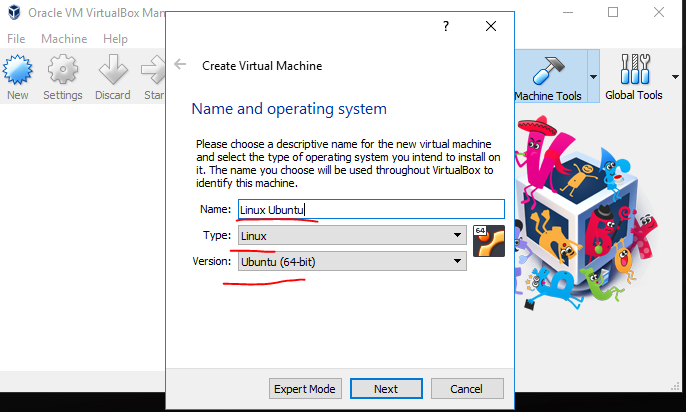Click into the Name input field
This screenshot has height=412, width=686.
pyautogui.click(x=371, y=209)
